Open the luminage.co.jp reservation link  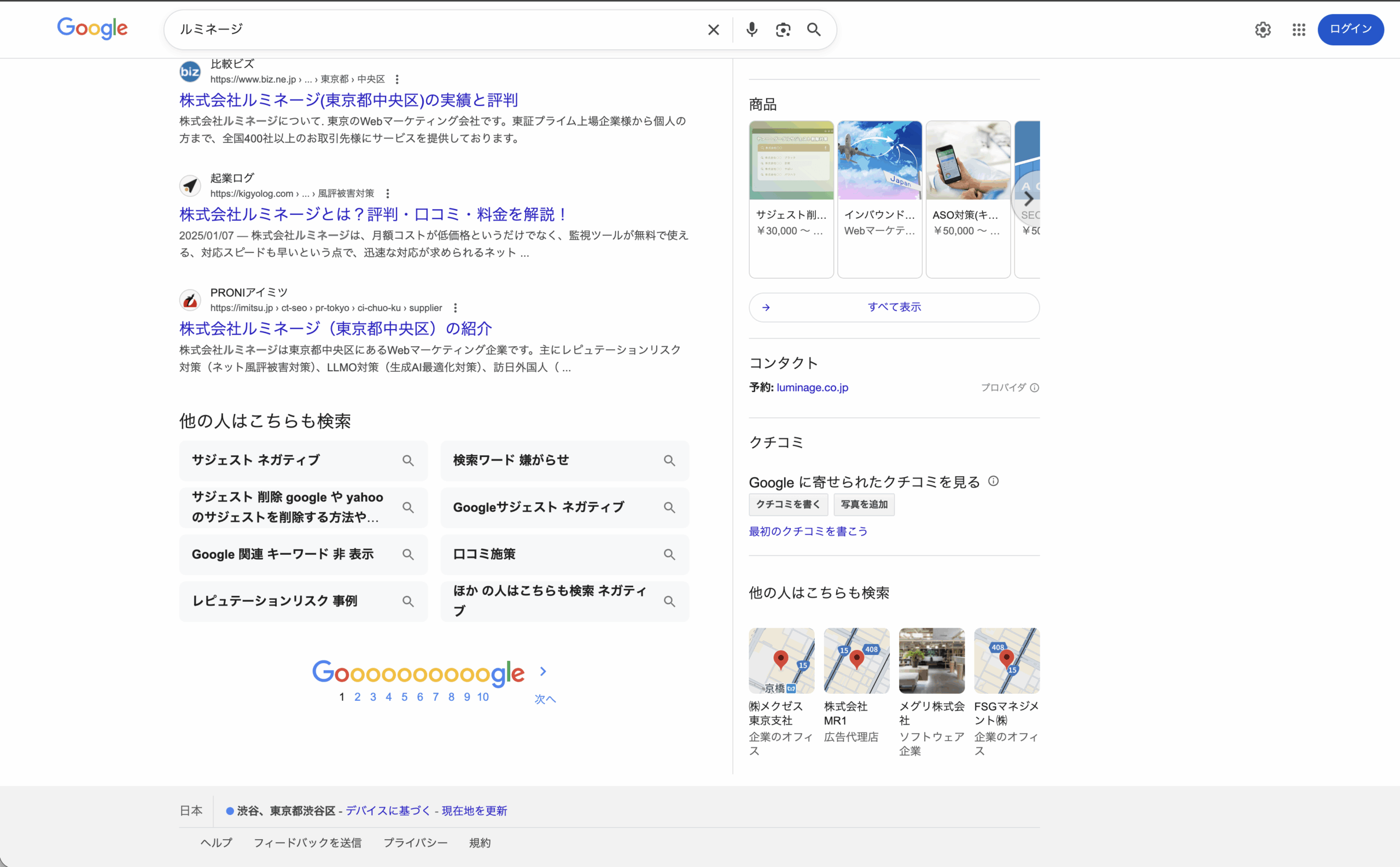click(x=812, y=387)
